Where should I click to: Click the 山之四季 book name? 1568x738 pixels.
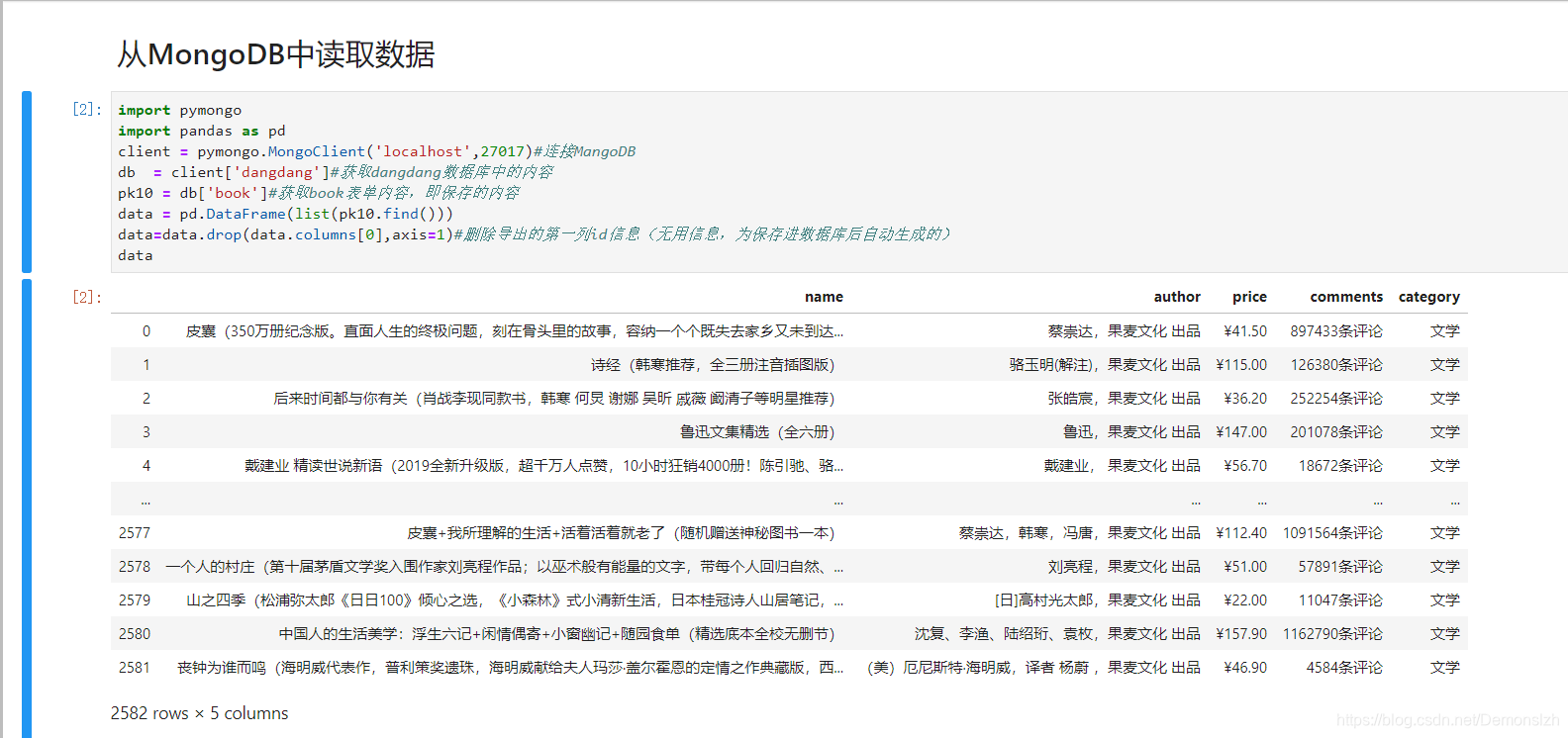click(515, 600)
